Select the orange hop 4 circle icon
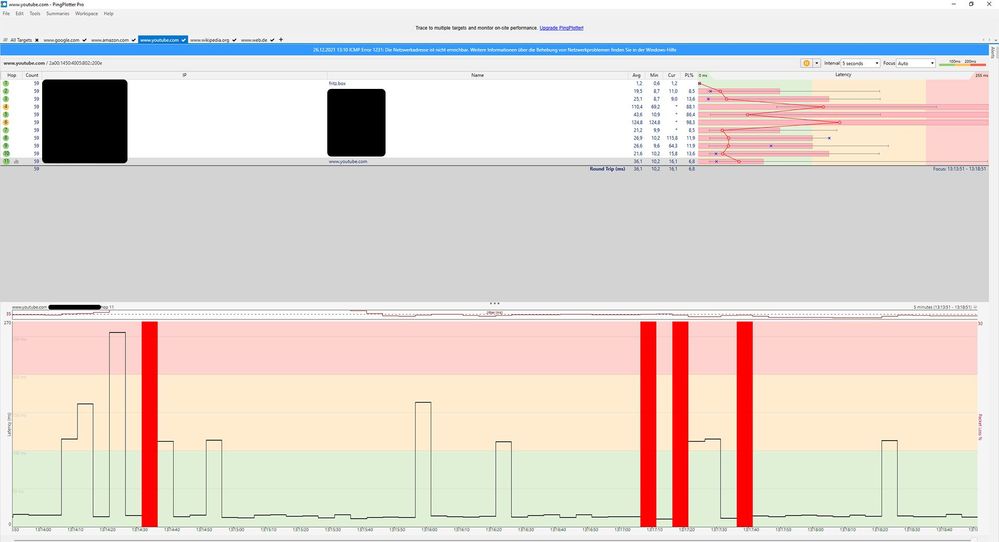The width and height of the screenshot is (999, 542). (x=6, y=107)
